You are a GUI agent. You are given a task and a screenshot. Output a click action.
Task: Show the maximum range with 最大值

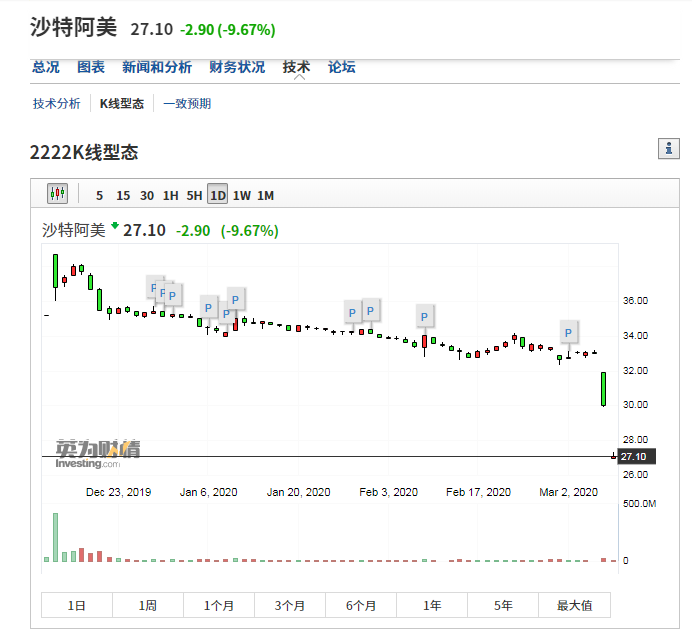click(x=574, y=605)
